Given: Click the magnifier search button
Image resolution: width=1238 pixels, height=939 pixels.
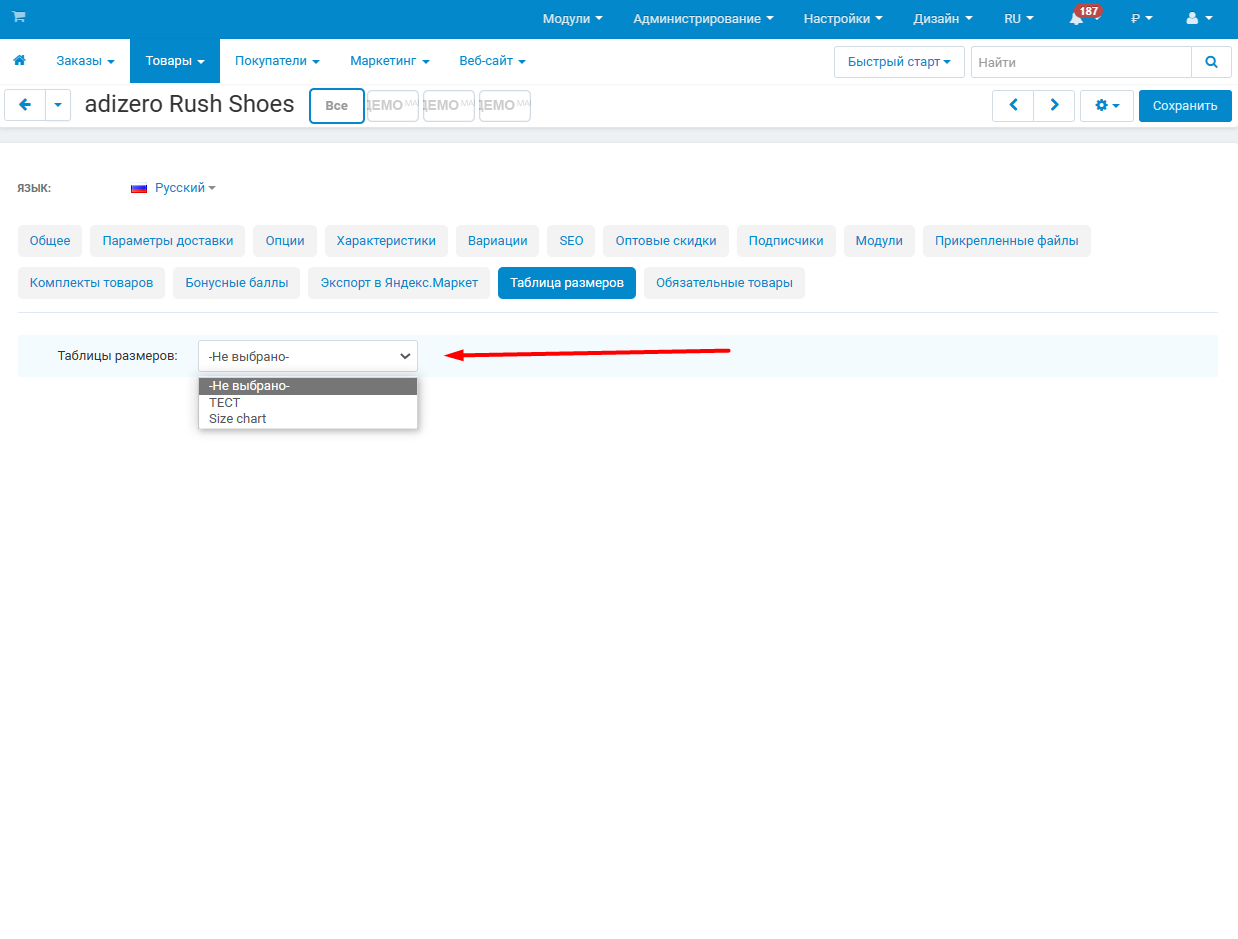Looking at the screenshot, I should click(x=1211, y=62).
